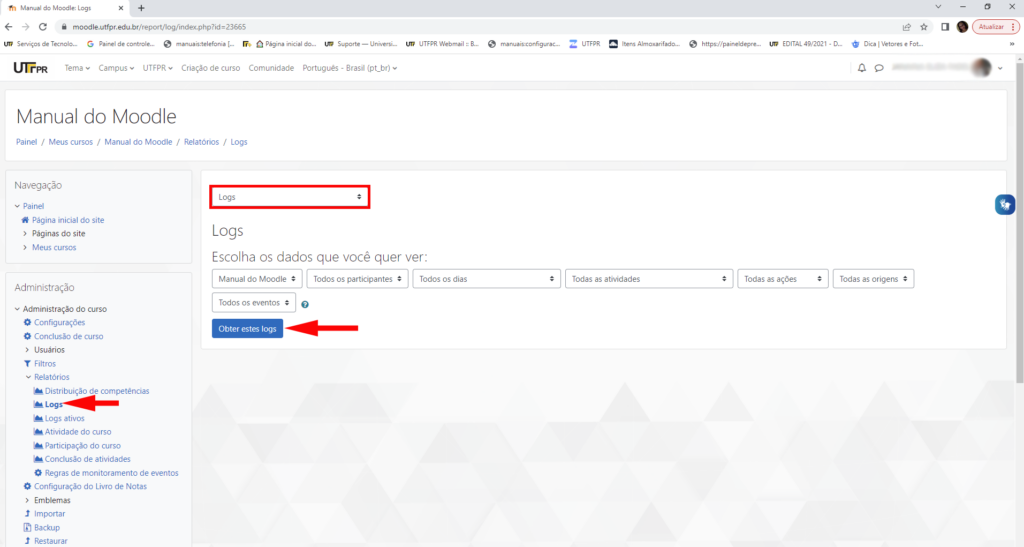Click Criação de curso in top menu

point(210,68)
